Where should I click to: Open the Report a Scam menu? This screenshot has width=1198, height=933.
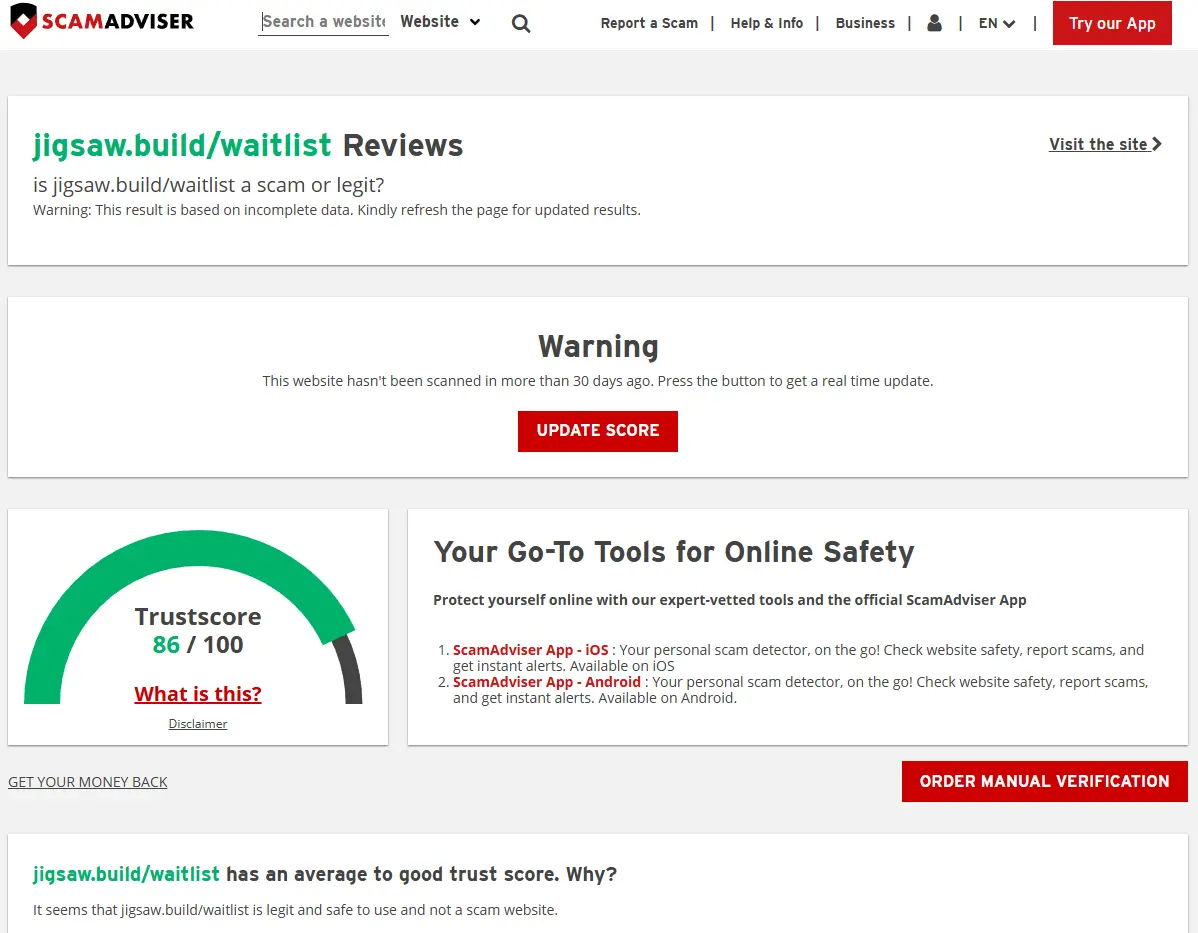pos(649,24)
